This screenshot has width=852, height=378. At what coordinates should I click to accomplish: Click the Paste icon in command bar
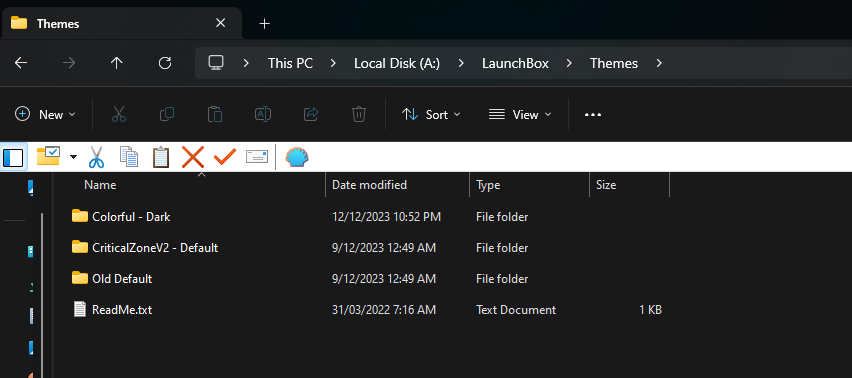(215, 115)
